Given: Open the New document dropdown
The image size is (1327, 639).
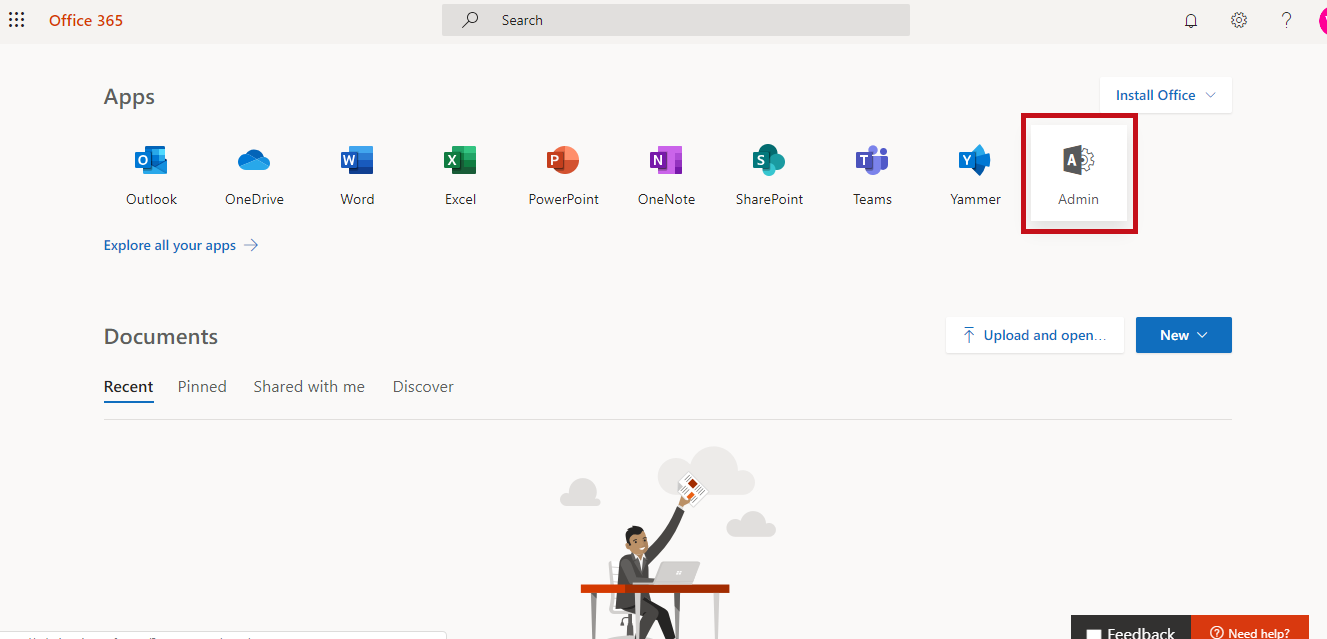Looking at the screenshot, I should [1184, 335].
